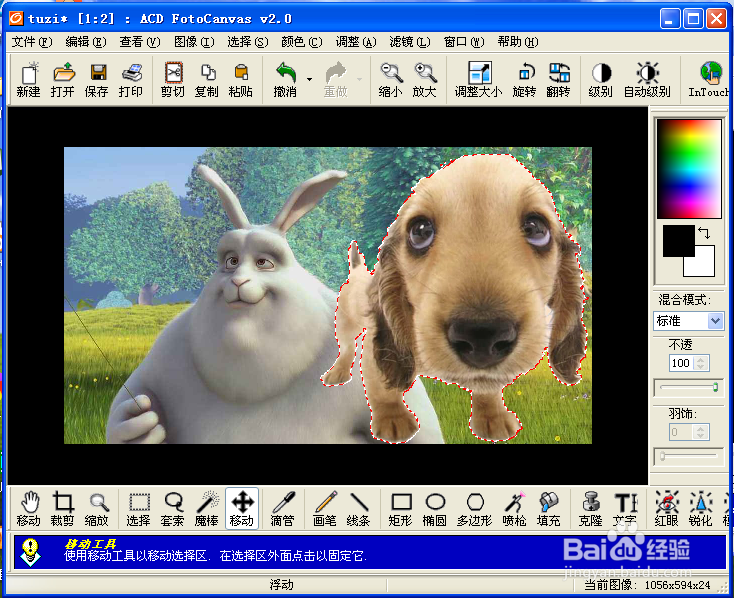Open the 调整(A) menu
The height and width of the screenshot is (598, 734).
pos(356,42)
